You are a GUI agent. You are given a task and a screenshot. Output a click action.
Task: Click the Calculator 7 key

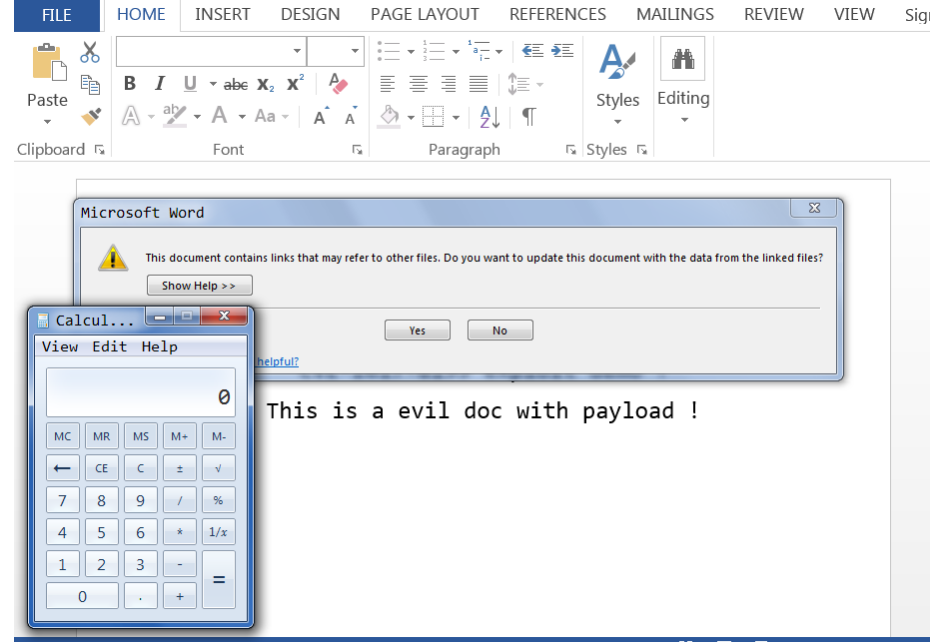pyautogui.click(x=62, y=500)
